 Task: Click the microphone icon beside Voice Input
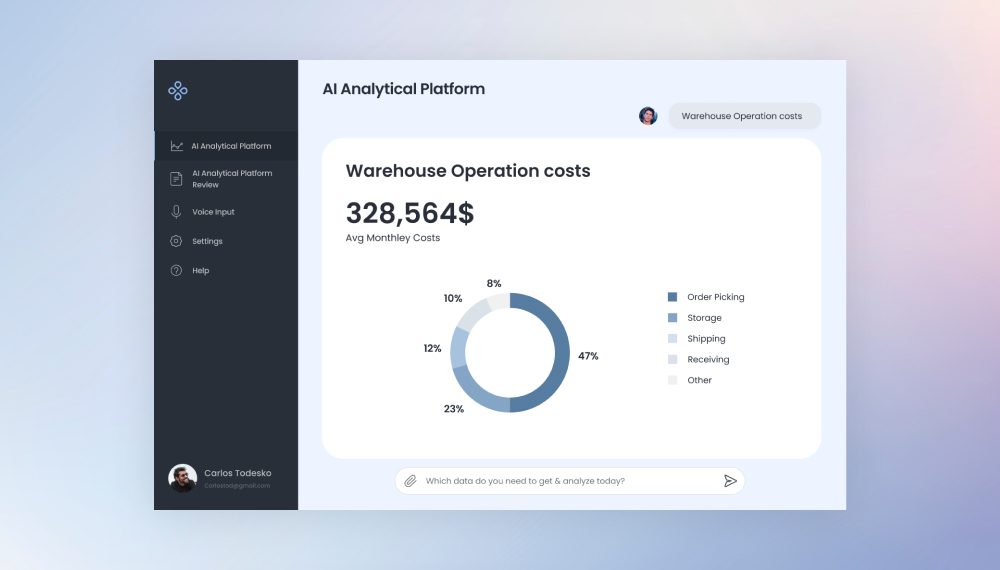[176, 212]
